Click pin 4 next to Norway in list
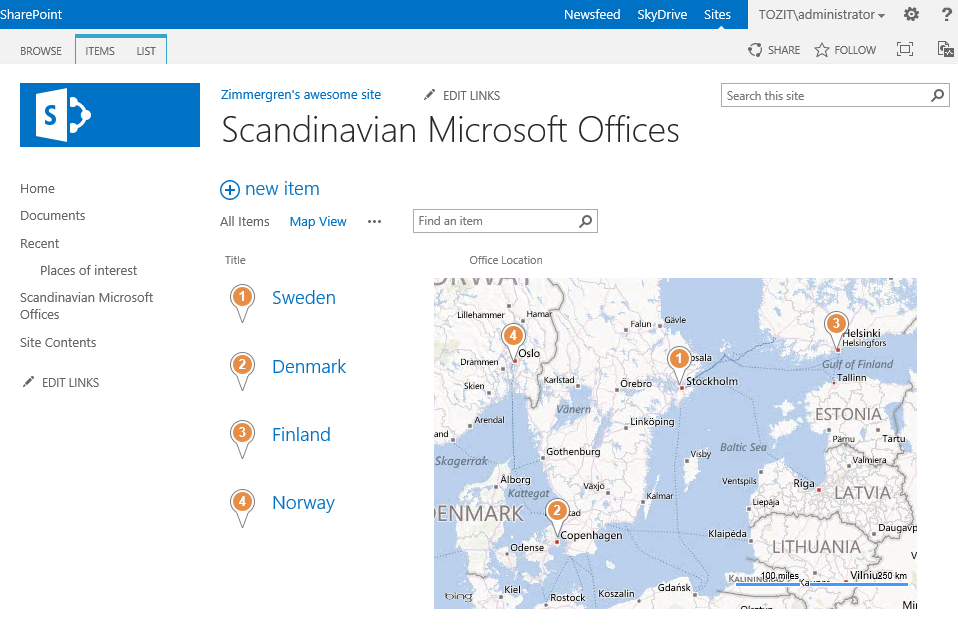 [242, 508]
